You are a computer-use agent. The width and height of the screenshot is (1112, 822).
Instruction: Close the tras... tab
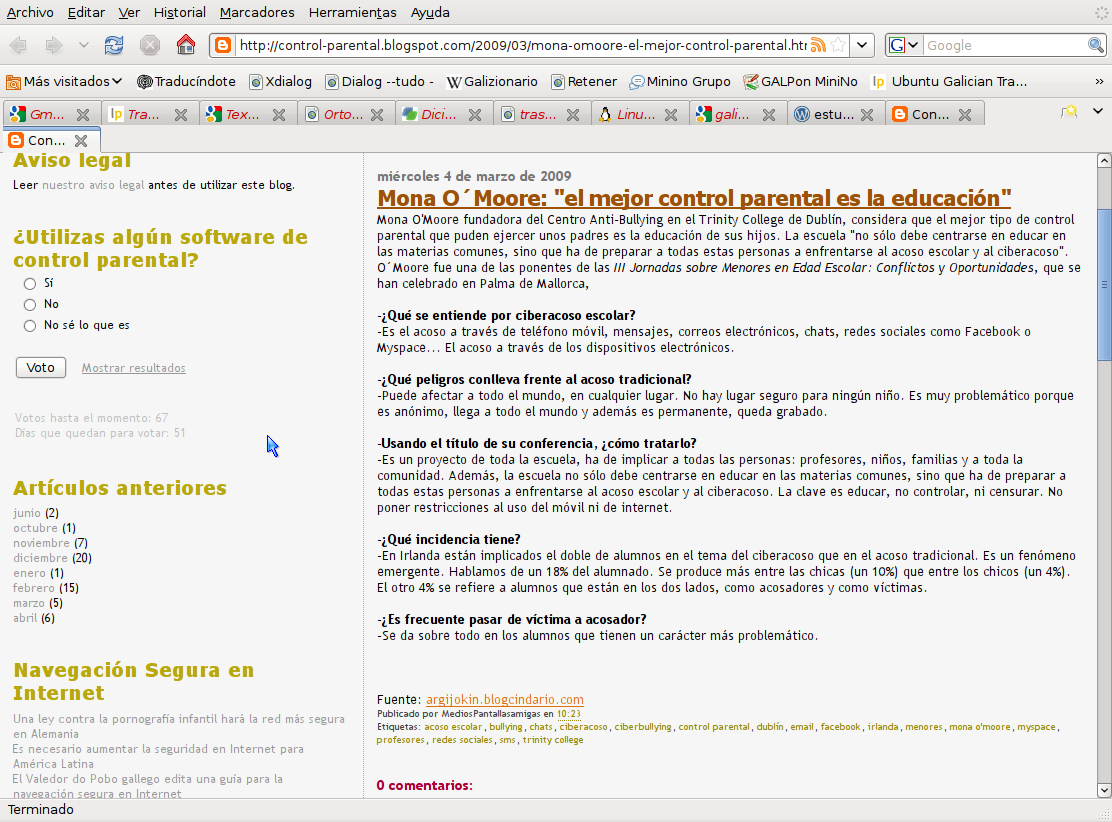click(x=572, y=114)
